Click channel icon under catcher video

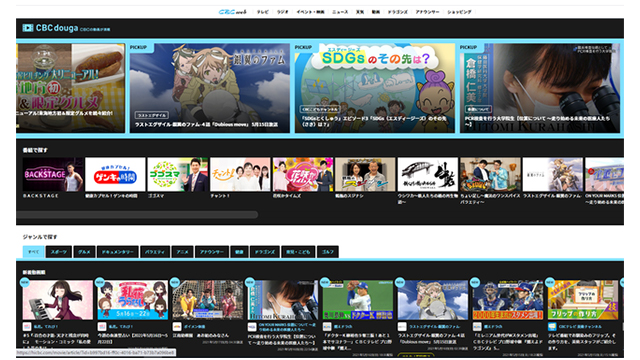coord(478,327)
